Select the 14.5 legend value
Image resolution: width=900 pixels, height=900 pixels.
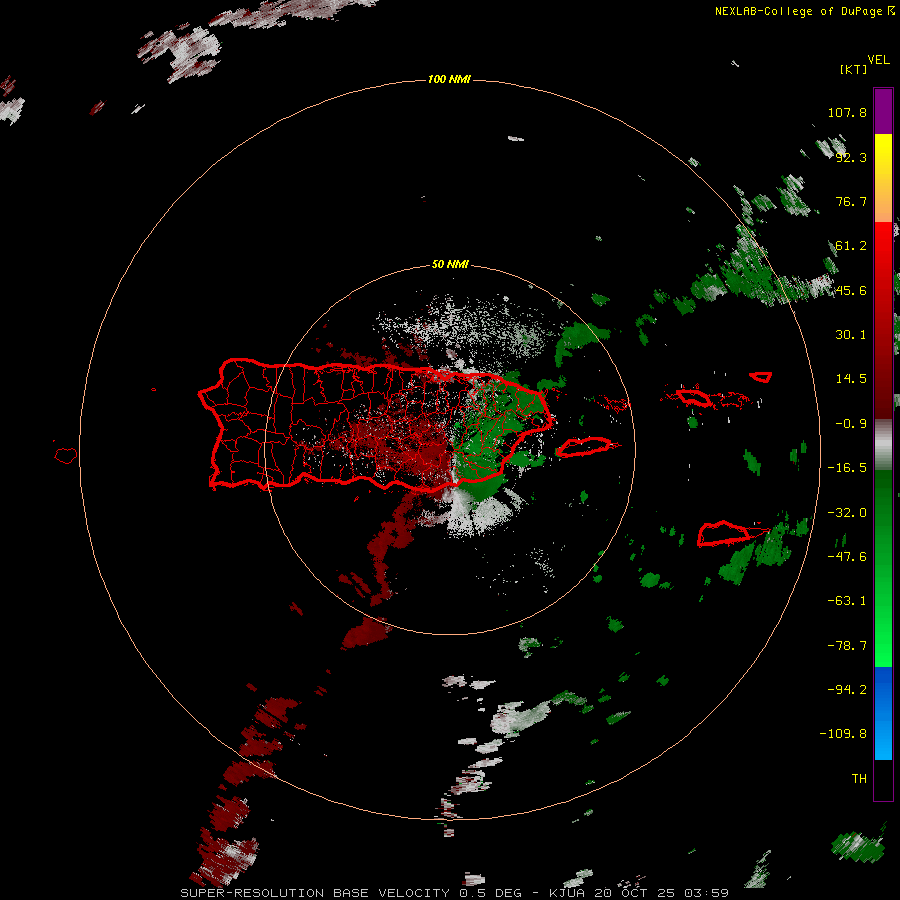[851, 379]
